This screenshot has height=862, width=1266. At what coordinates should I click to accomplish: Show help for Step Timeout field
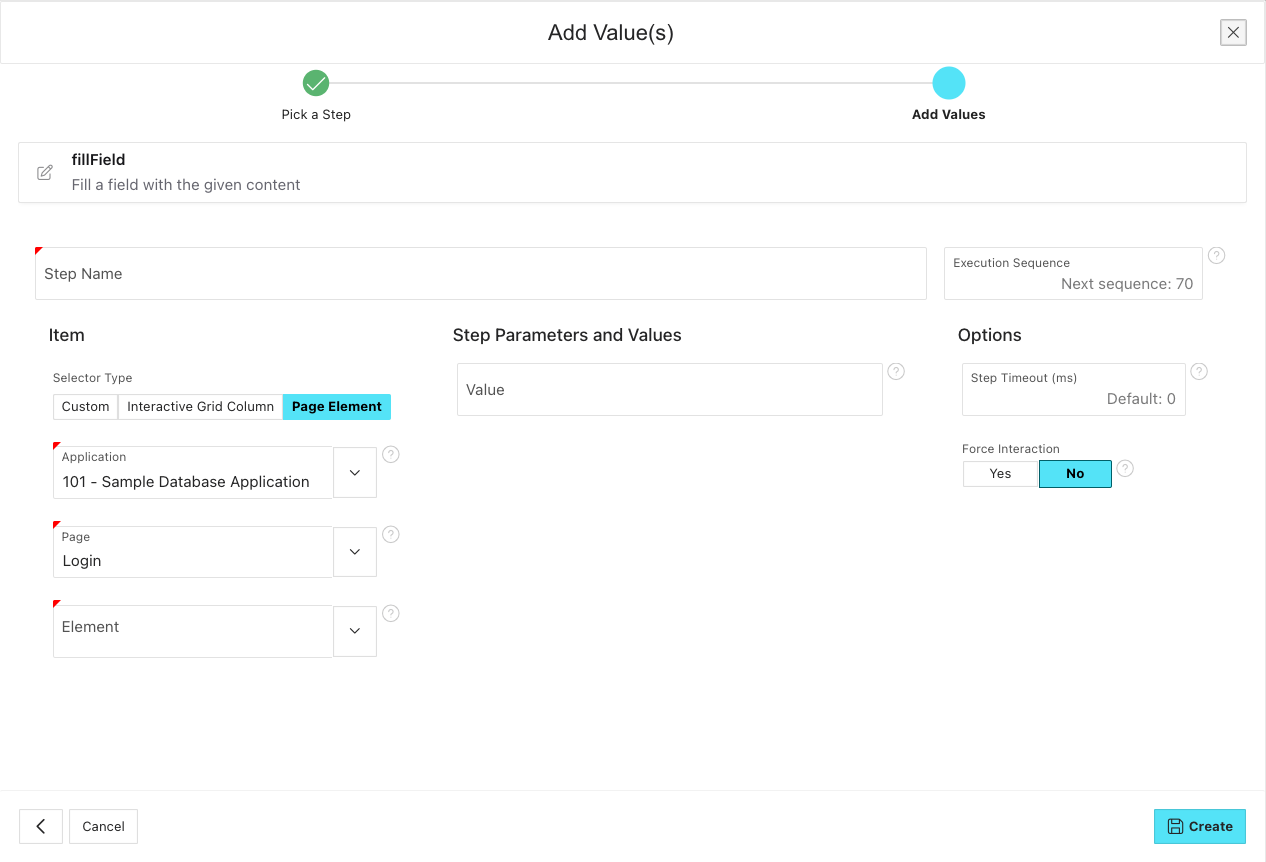click(1199, 371)
